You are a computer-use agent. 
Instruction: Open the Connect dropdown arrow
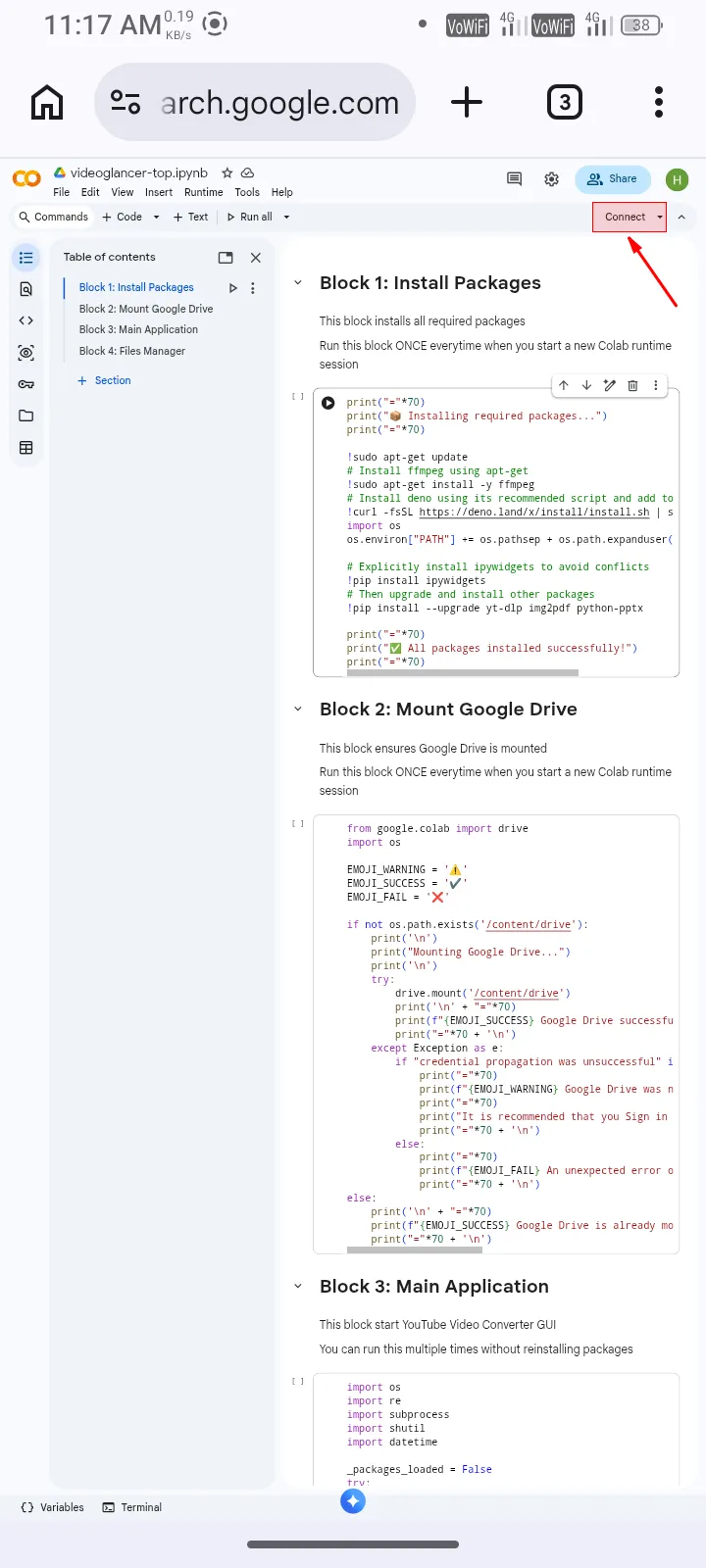[x=660, y=218]
